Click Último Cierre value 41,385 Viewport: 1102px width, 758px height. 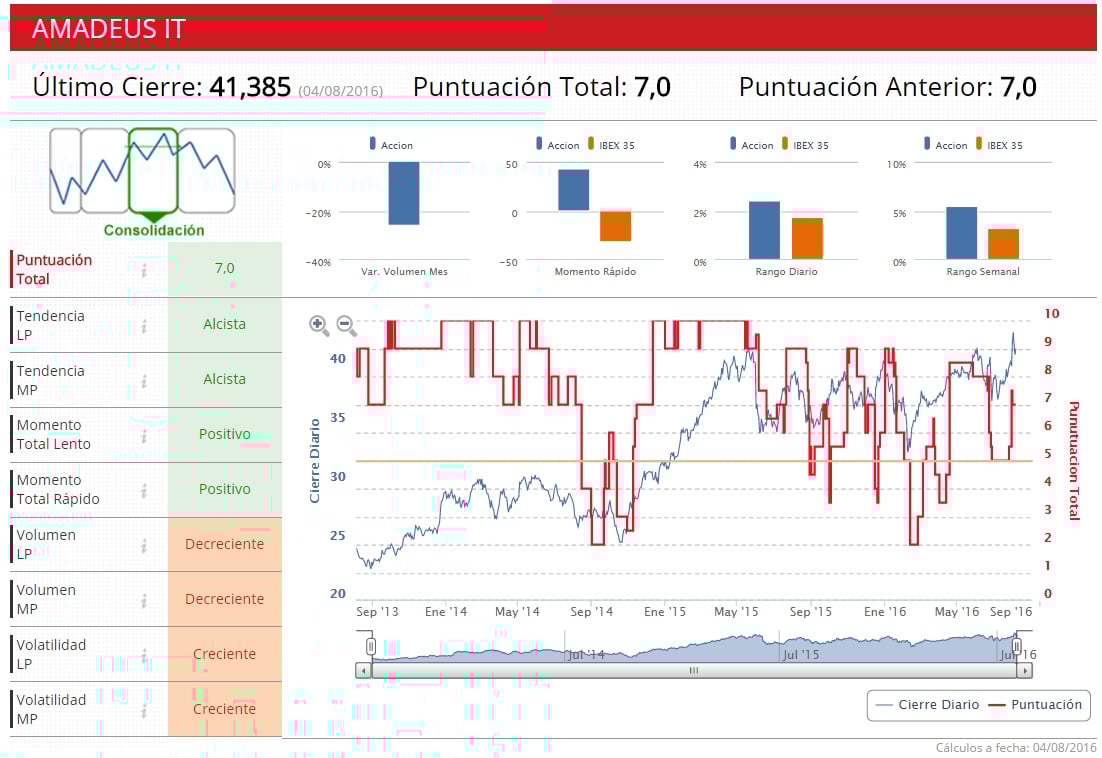pyautogui.click(x=250, y=87)
